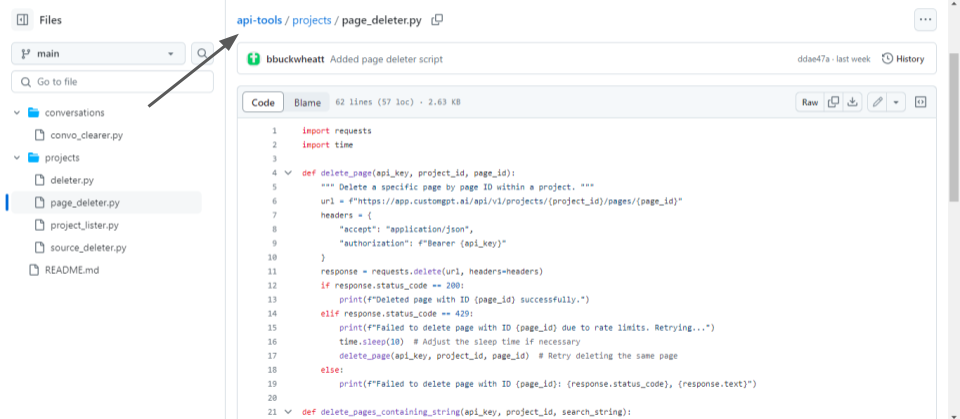Click line number 1
Screen dimensions: 960x419
point(274,131)
